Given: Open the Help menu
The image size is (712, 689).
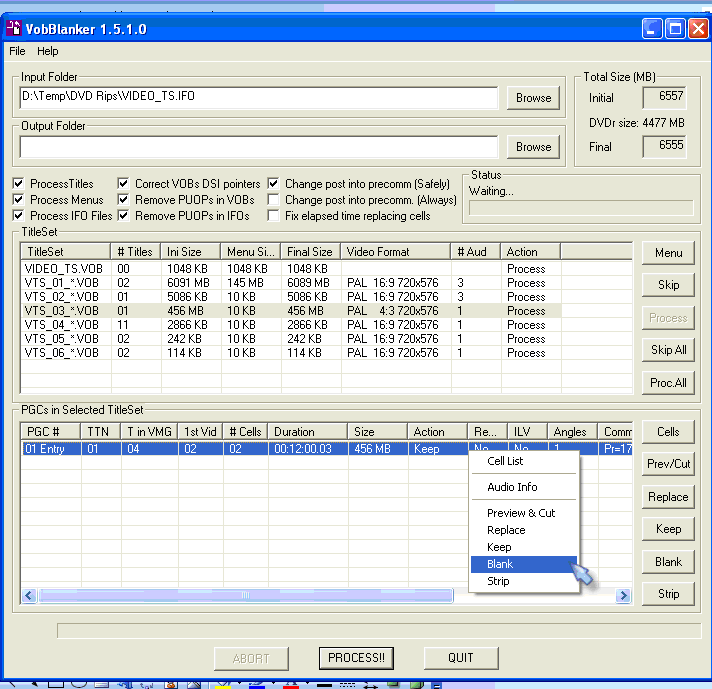Looking at the screenshot, I should [x=48, y=51].
